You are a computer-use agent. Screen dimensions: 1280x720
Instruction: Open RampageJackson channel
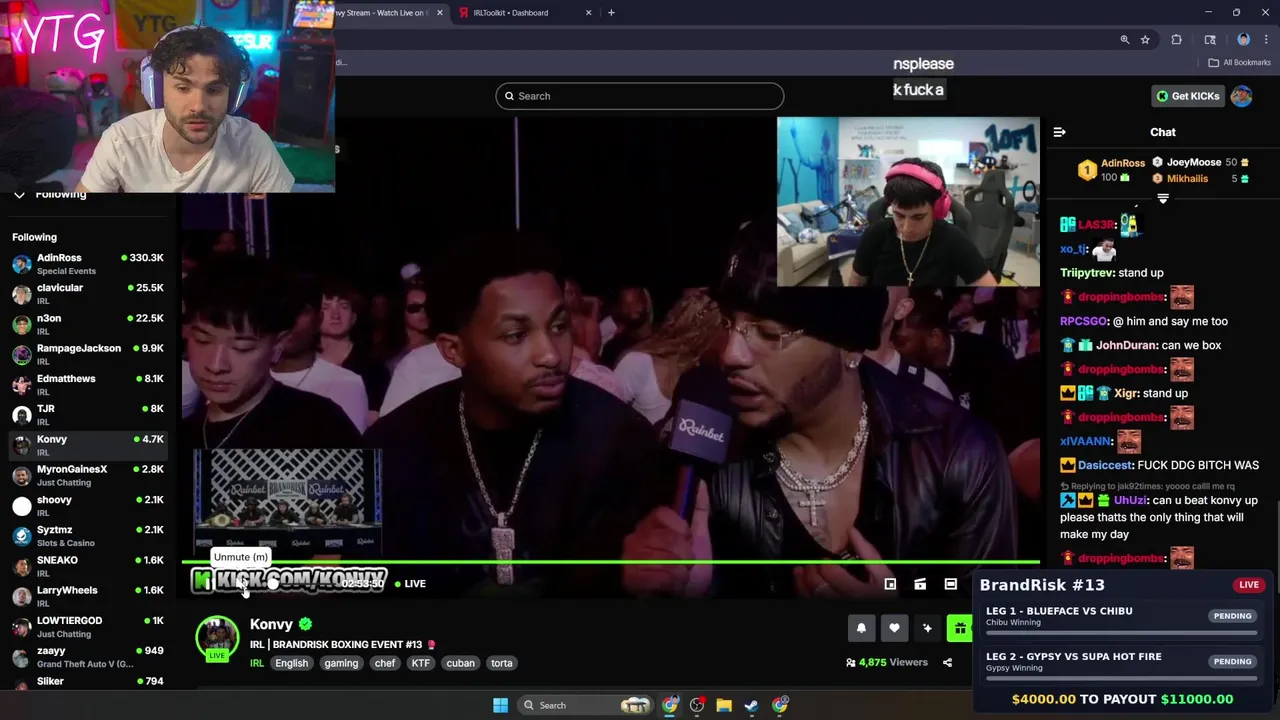pyautogui.click(x=88, y=354)
